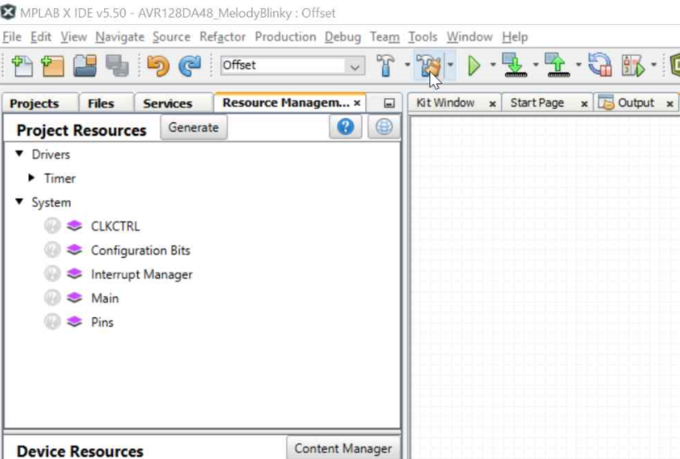
Task: Open the Help menu
Action: (515, 37)
